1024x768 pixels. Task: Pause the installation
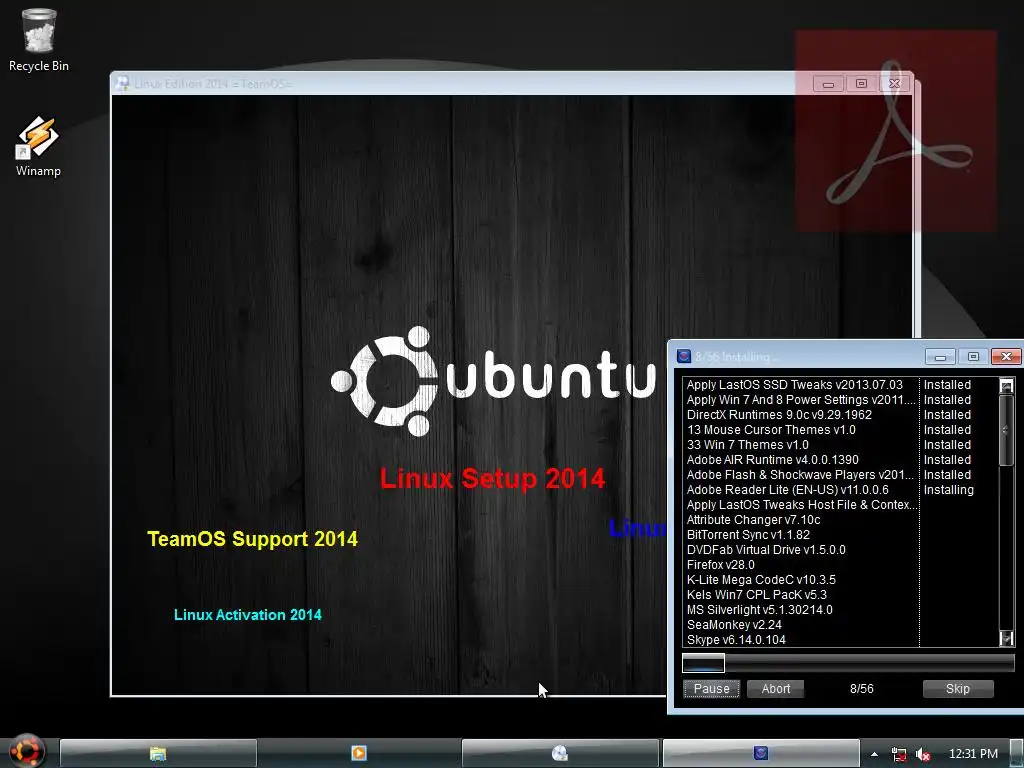pyautogui.click(x=711, y=688)
